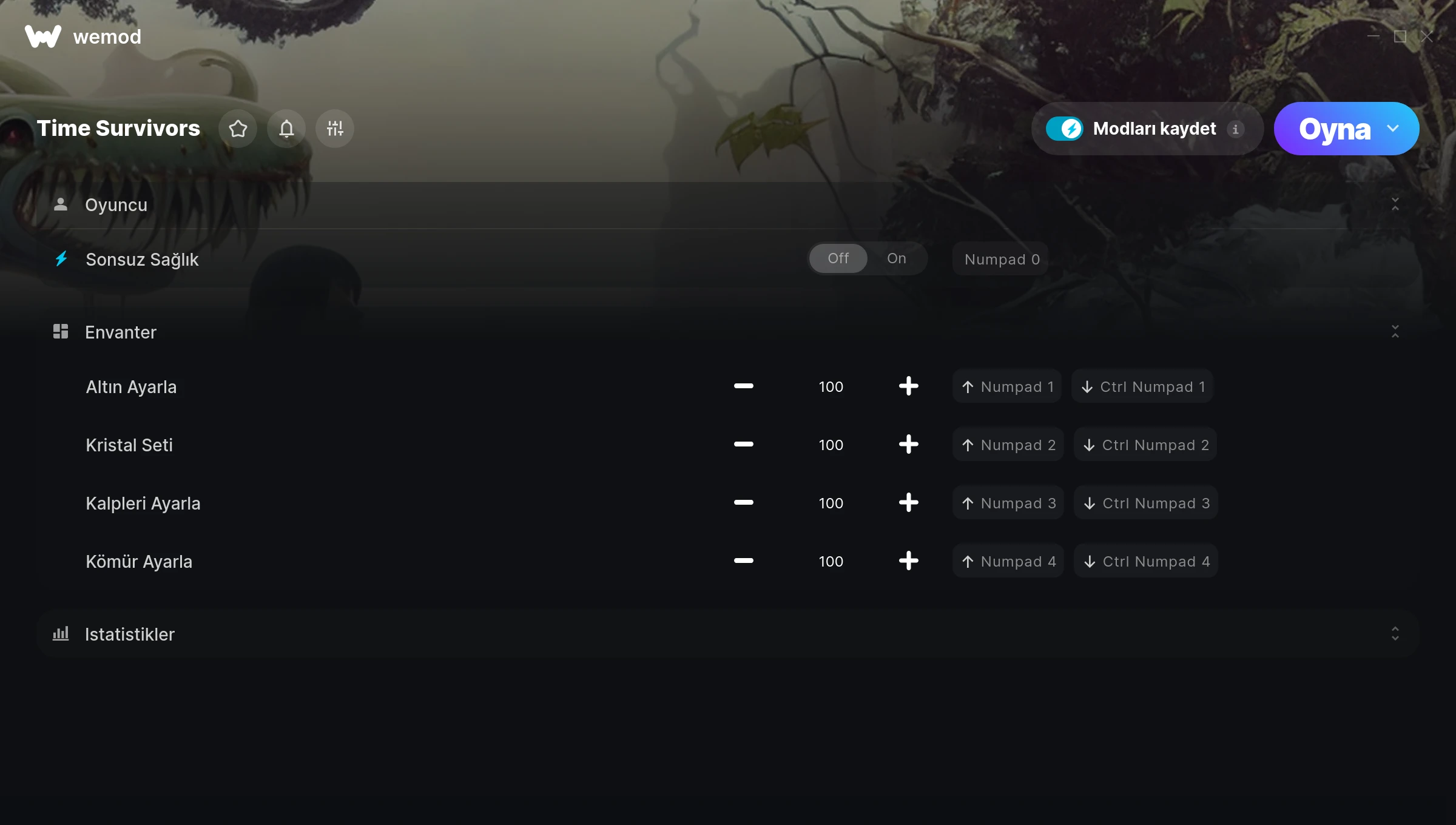Collapse the Oyuncu section

(x=1395, y=204)
